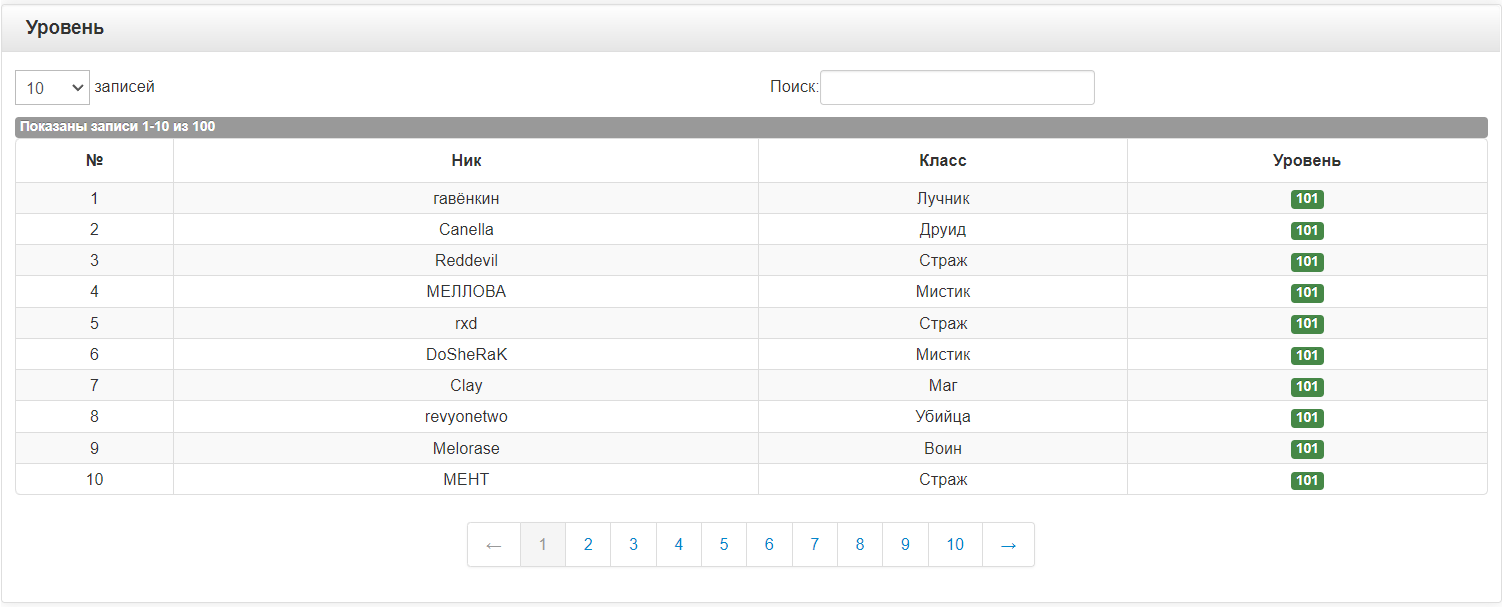Click the № column header
Image resolution: width=1505 pixels, height=607 pixels.
(95, 161)
